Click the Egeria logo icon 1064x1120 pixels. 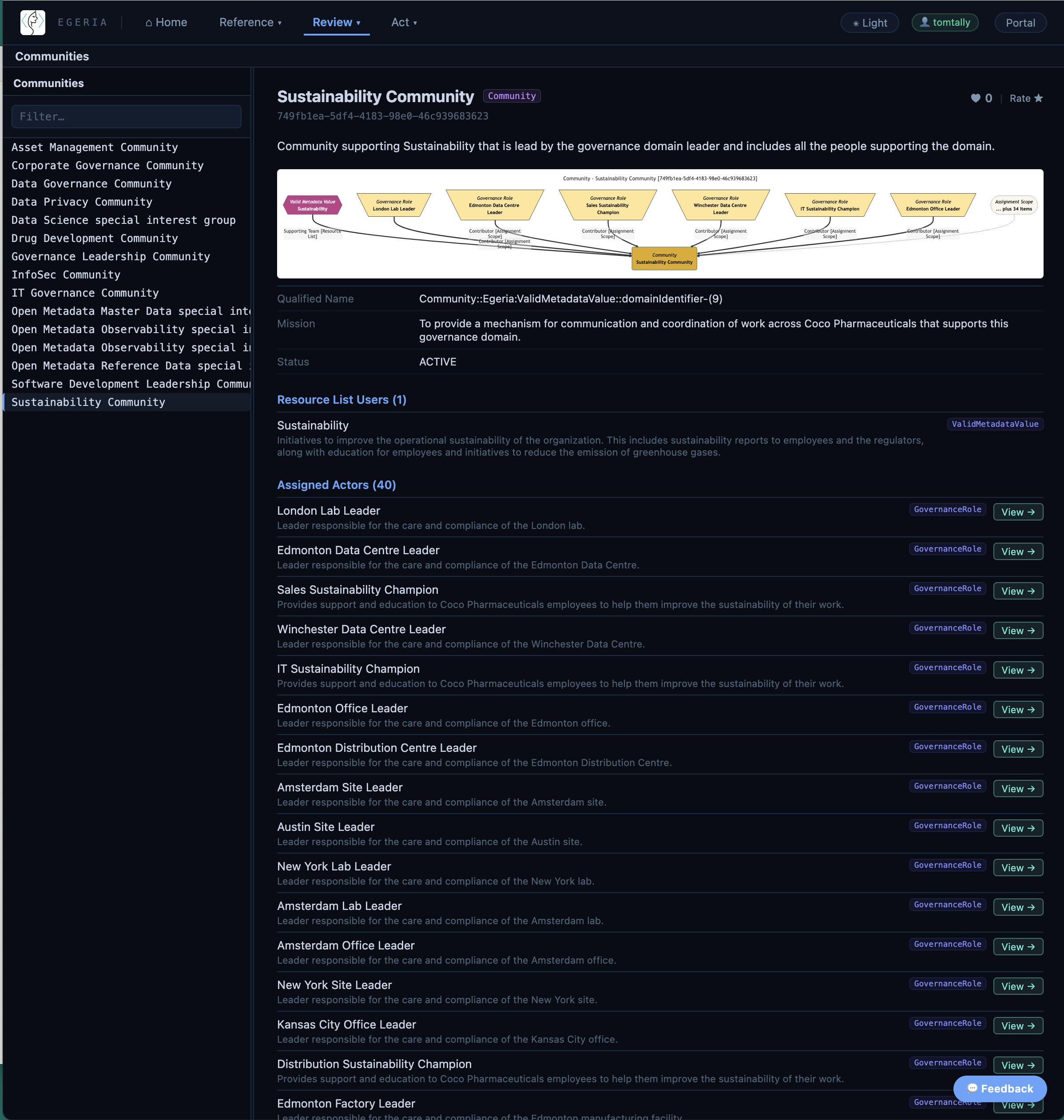point(33,23)
